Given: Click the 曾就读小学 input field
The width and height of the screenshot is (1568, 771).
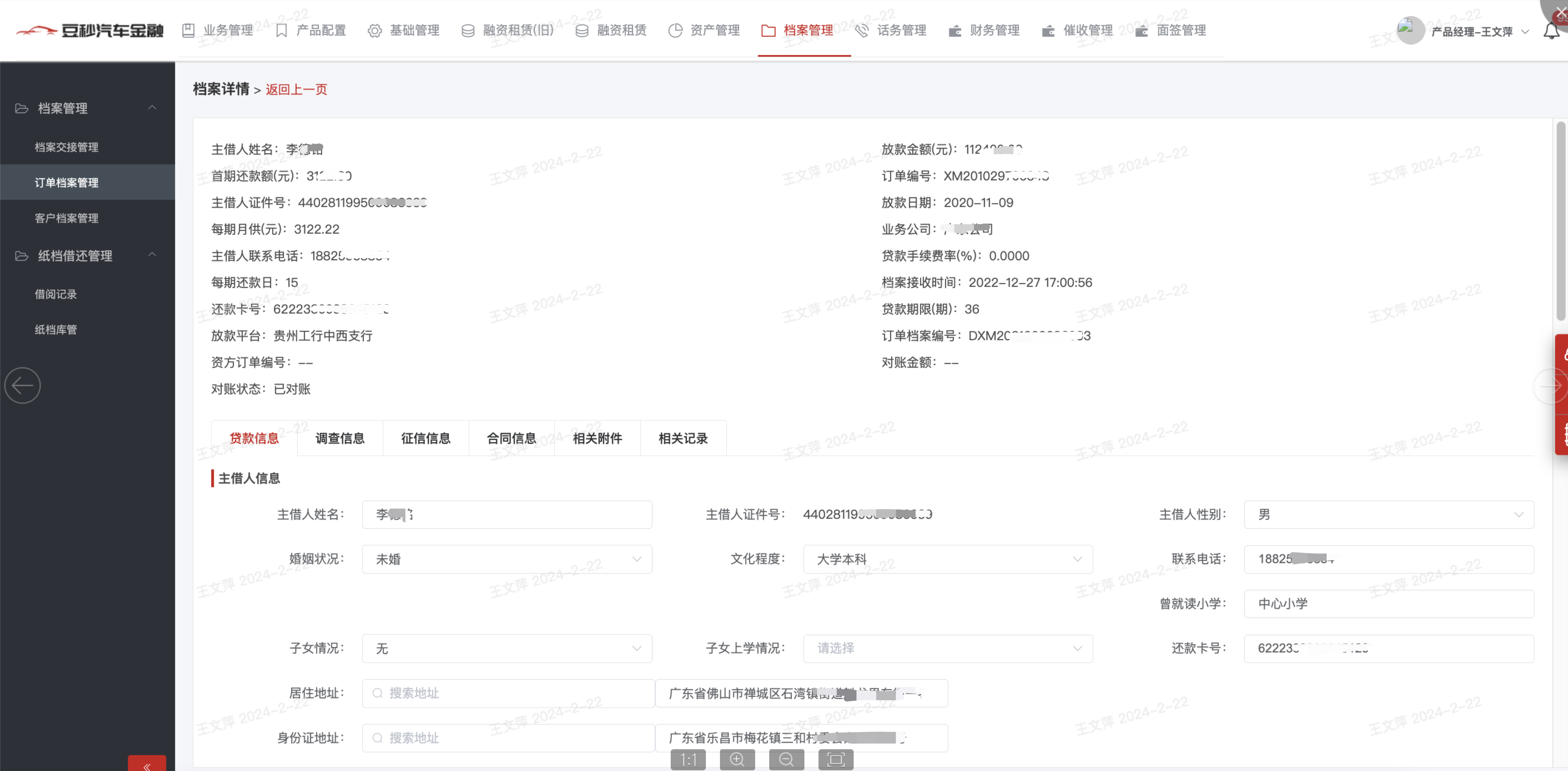Looking at the screenshot, I should click(x=1389, y=604).
